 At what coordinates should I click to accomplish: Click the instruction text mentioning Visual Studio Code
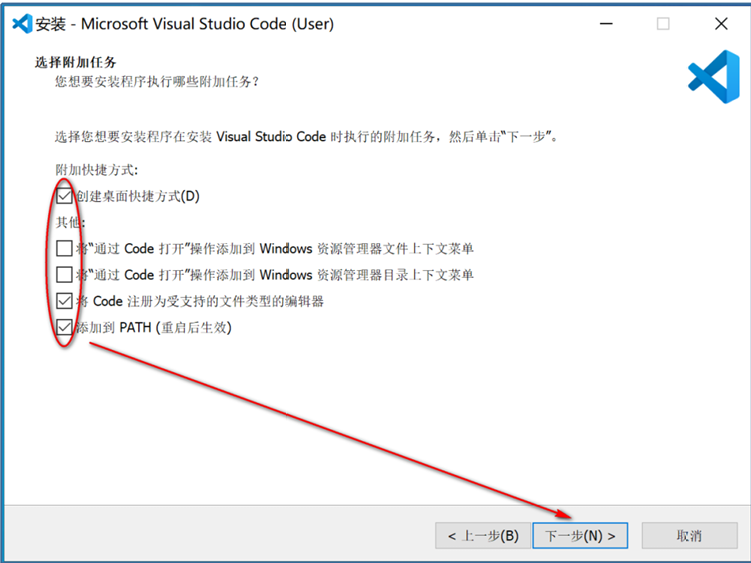point(307,137)
